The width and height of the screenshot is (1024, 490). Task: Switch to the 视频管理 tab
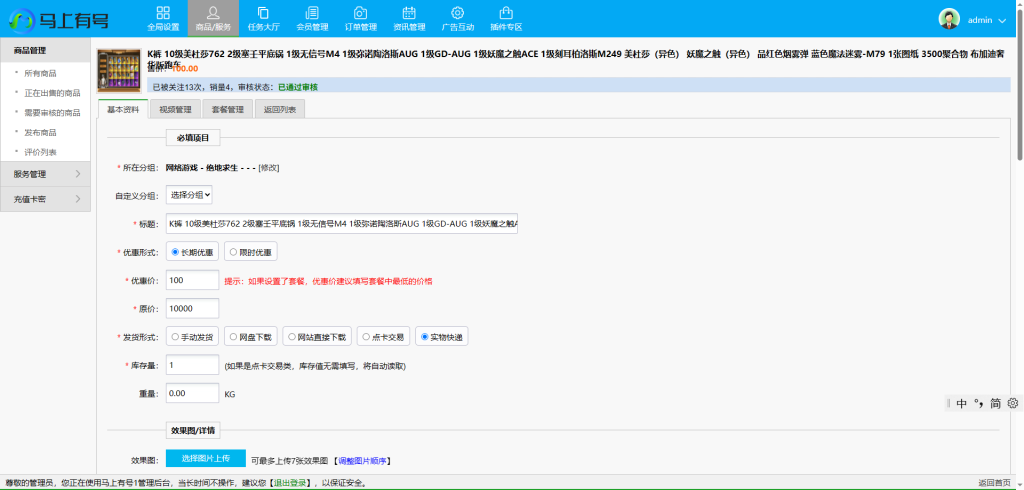tap(175, 109)
